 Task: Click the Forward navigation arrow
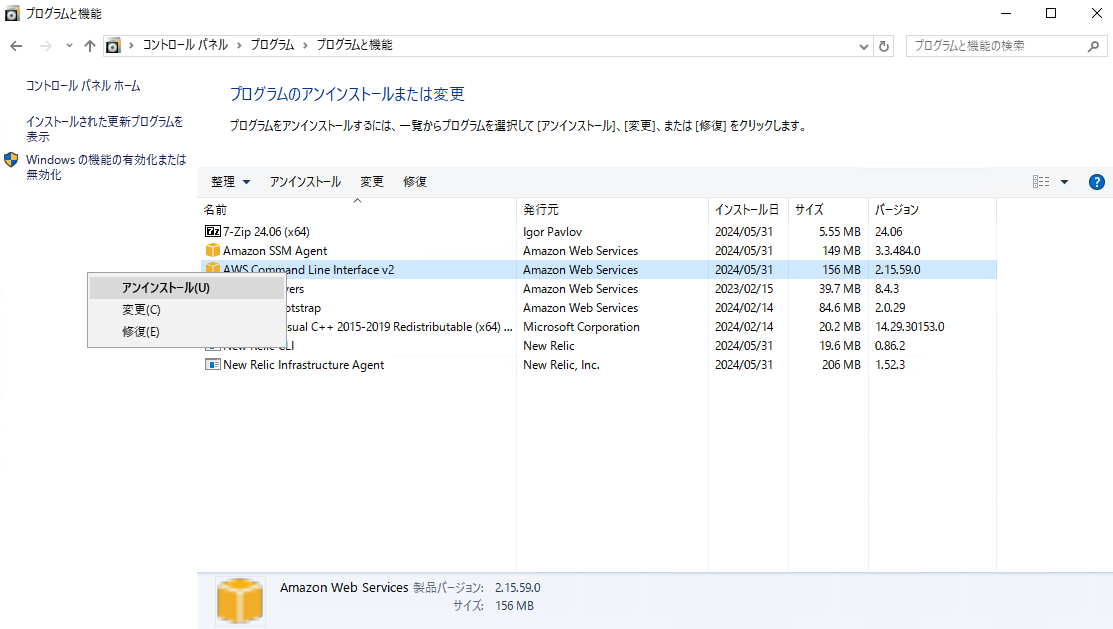45,46
